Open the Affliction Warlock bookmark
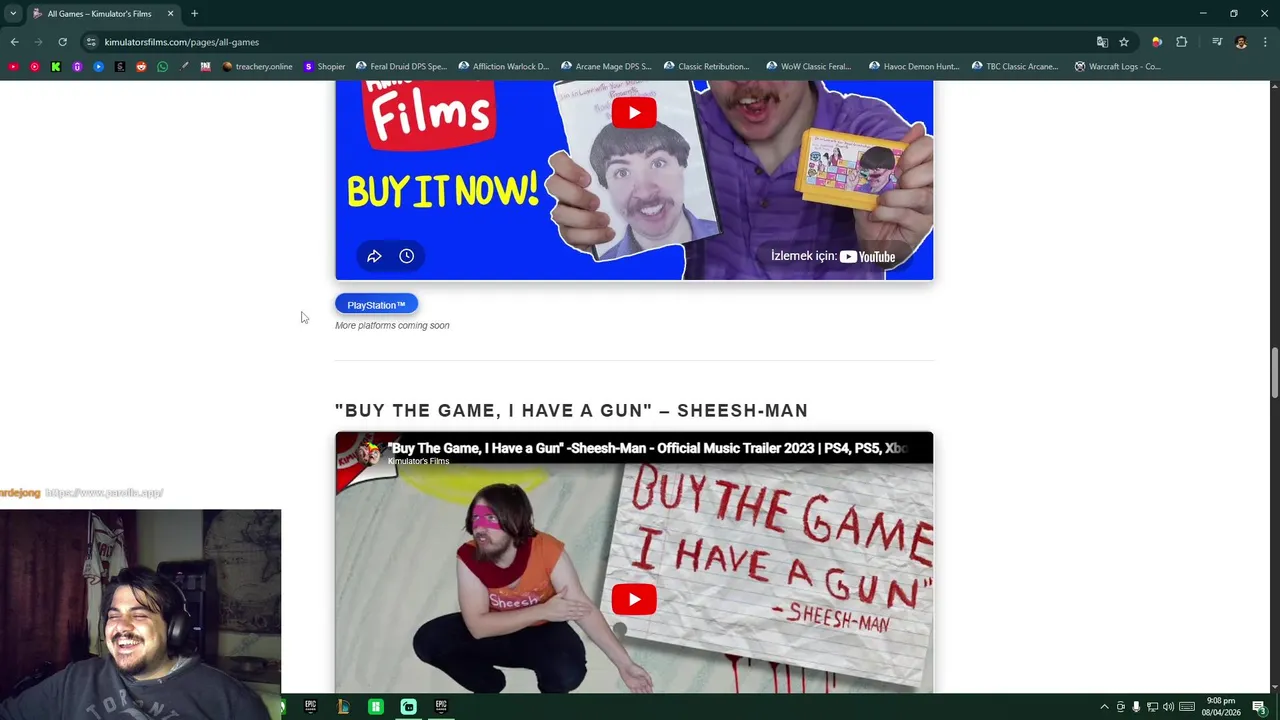The width and height of the screenshot is (1280, 720). click(x=504, y=66)
